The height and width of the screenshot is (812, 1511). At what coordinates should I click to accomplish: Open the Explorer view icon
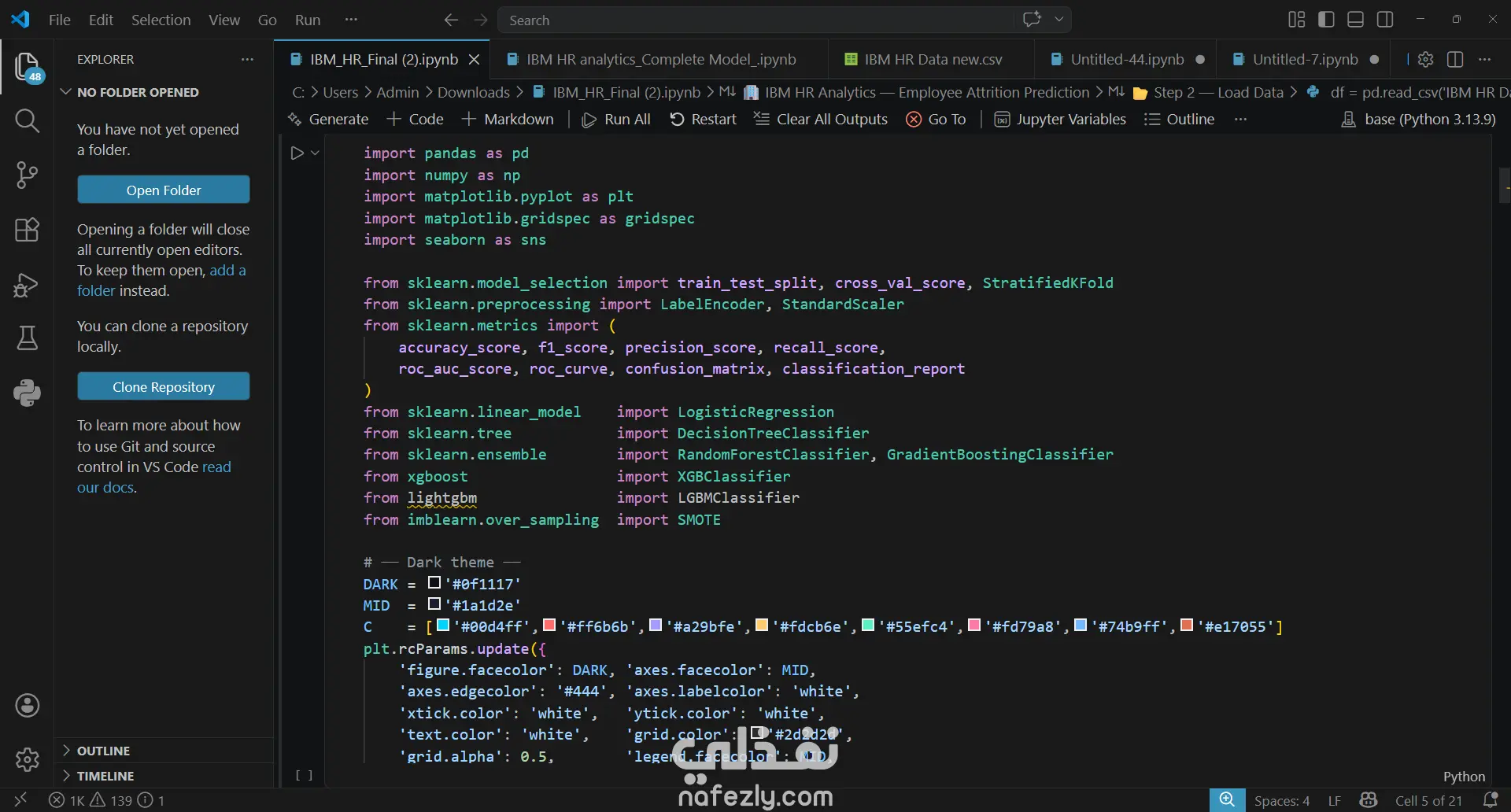pyautogui.click(x=28, y=67)
